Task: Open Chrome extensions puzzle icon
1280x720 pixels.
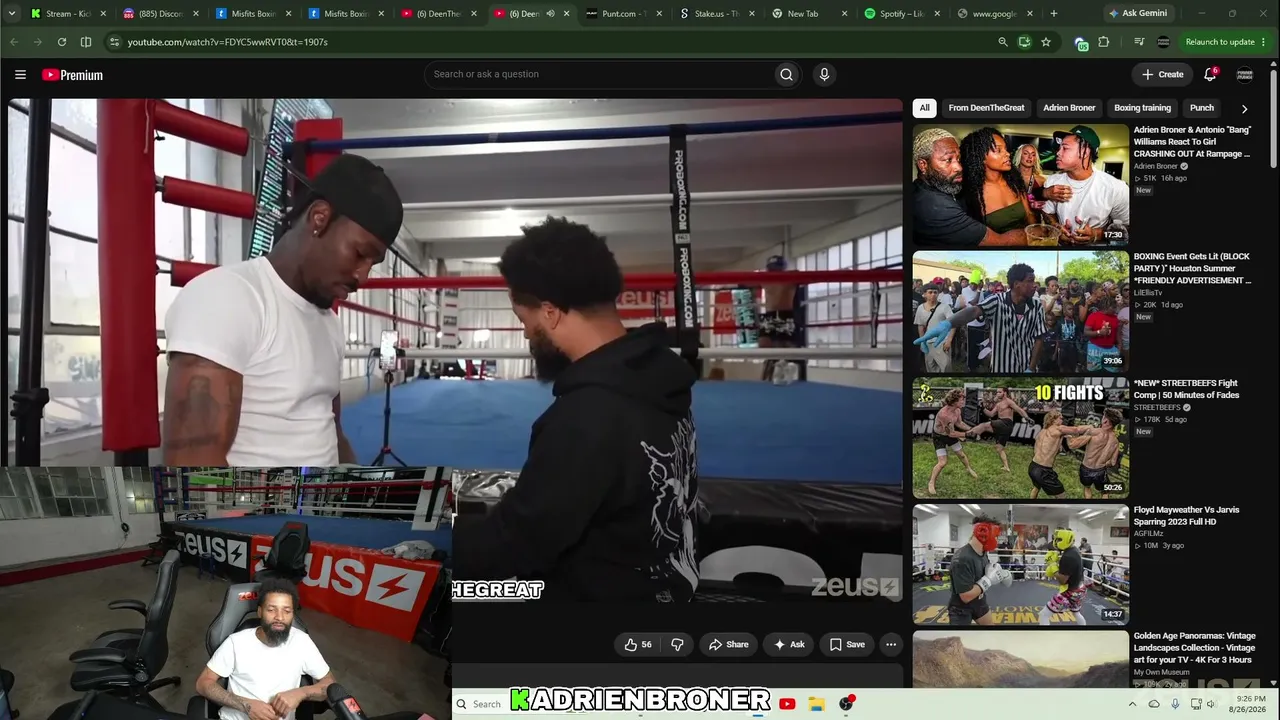Action: pyautogui.click(x=1104, y=42)
